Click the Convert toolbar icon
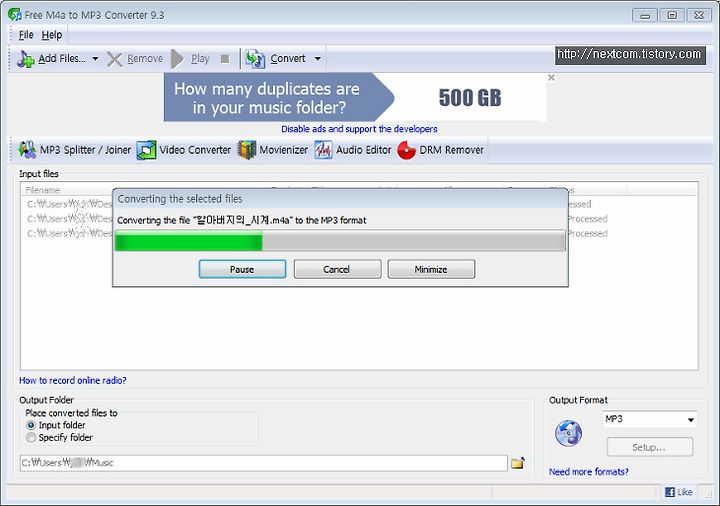Image resolution: width=720 pixels, height=506 pixels. pos(255,59)
